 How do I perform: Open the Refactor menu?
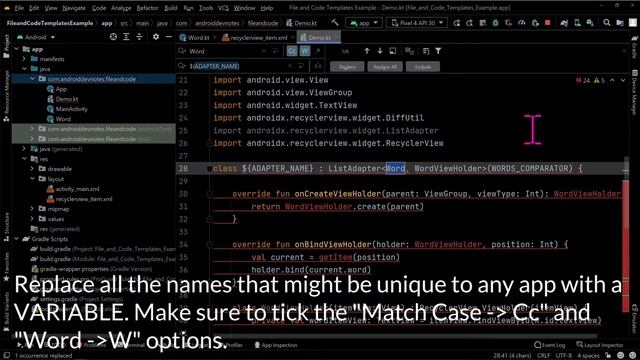(x=147, y=8)
